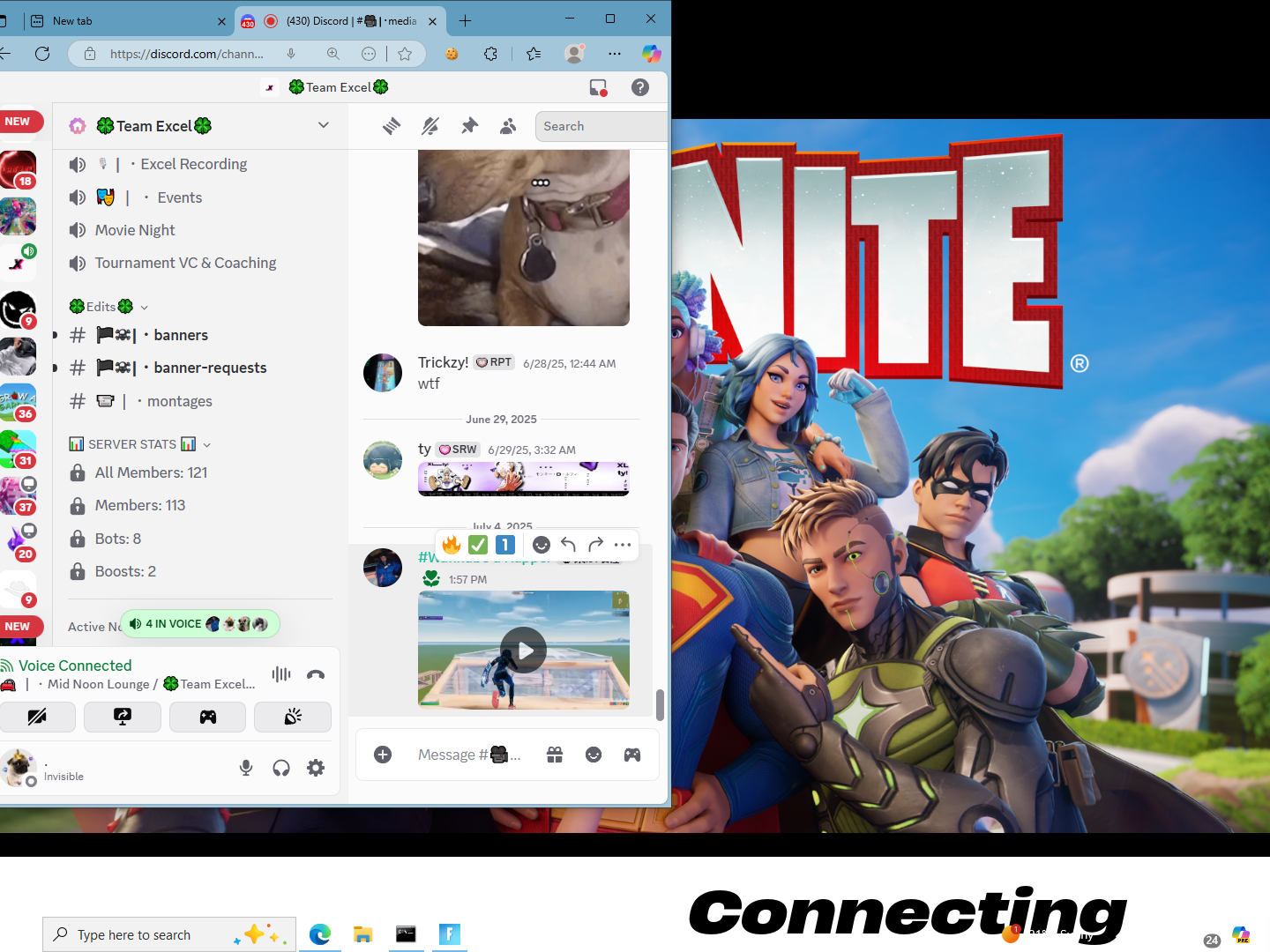
Task: Click the message input box
Action: tap(469, 755)
